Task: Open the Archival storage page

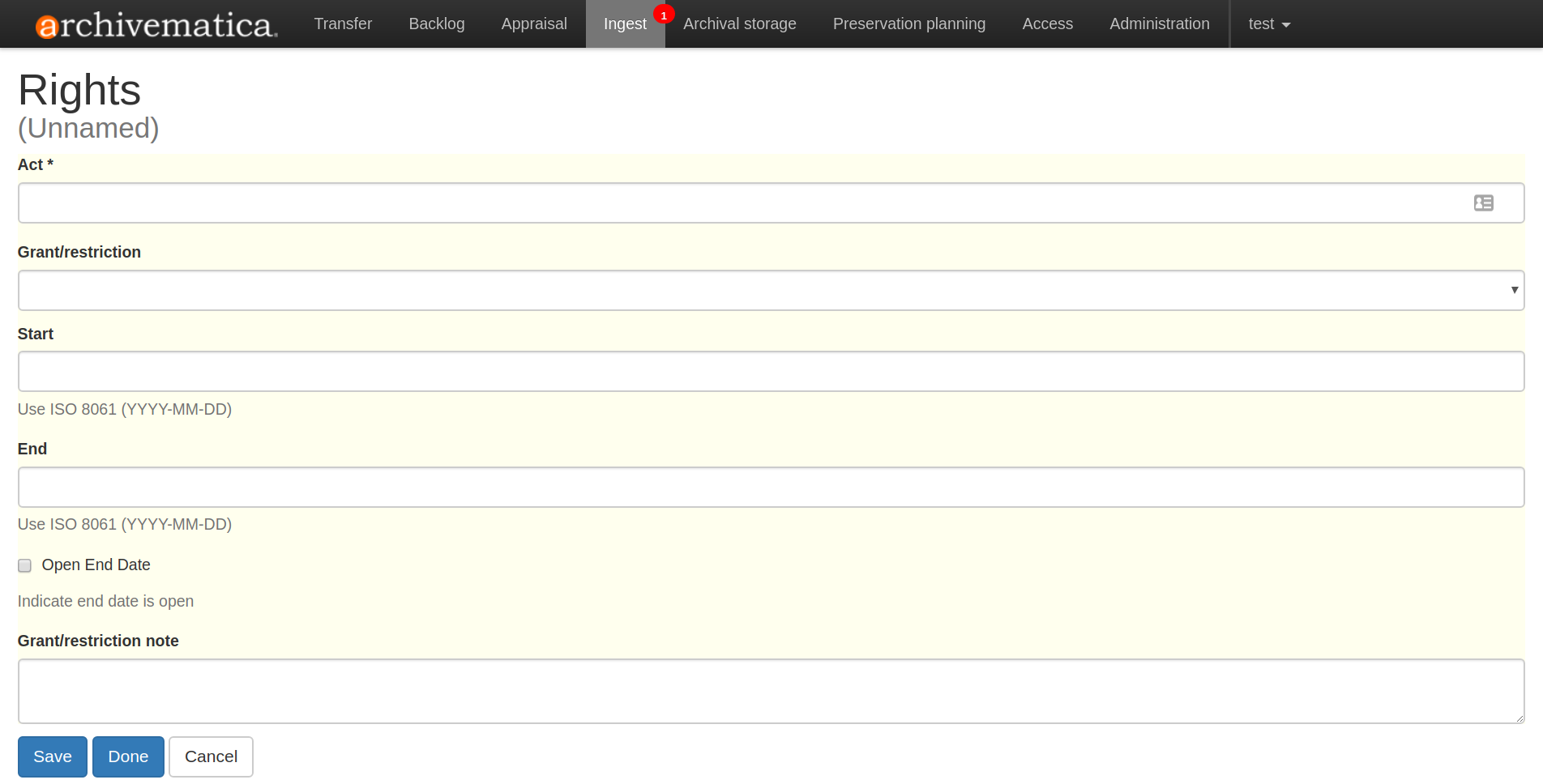Action: point(739,23)
